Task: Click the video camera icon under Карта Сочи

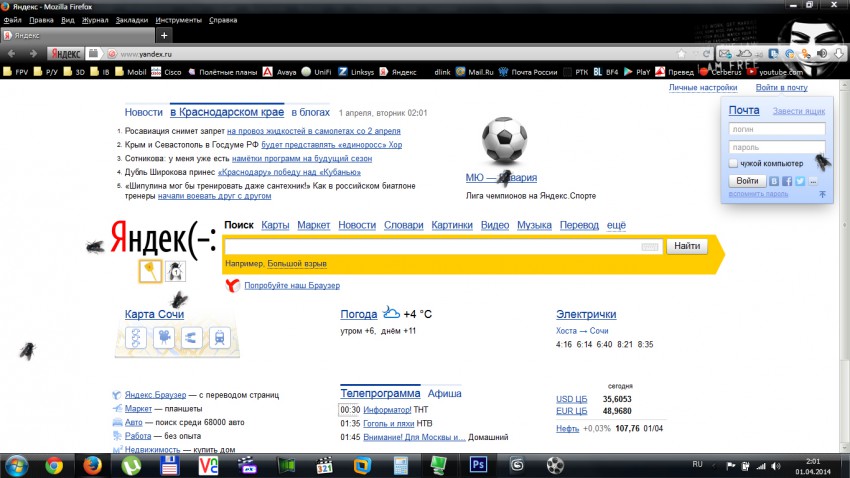Action: pos(162,338)
